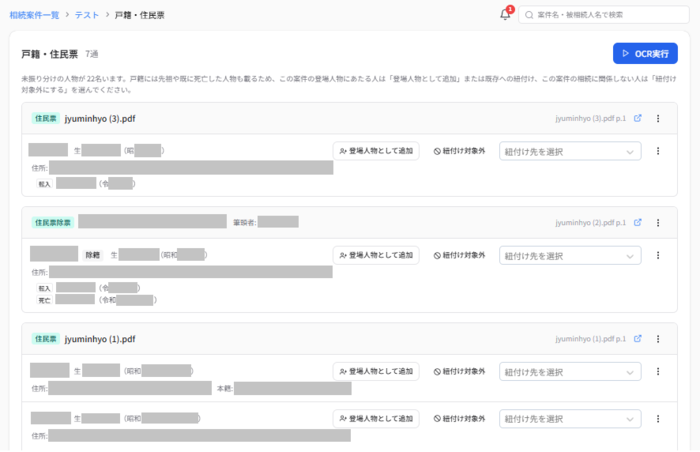Expand 紐付け先を選択 dropdown in 住民票除票 card

click(570, 255)
